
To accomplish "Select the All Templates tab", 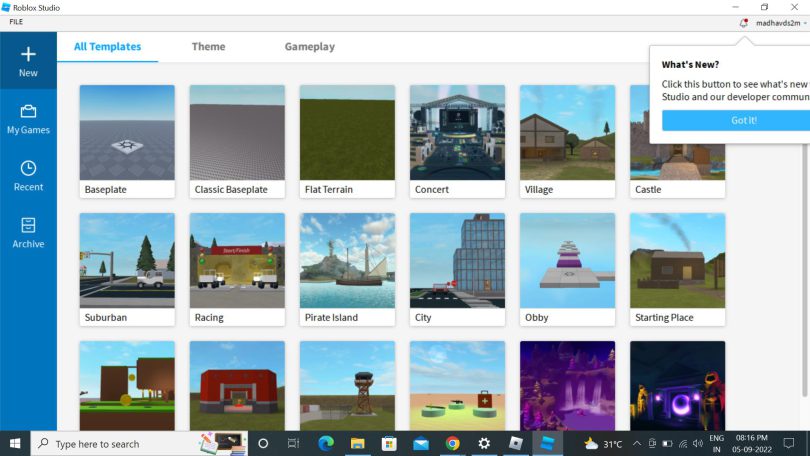I will pos(107,47).
